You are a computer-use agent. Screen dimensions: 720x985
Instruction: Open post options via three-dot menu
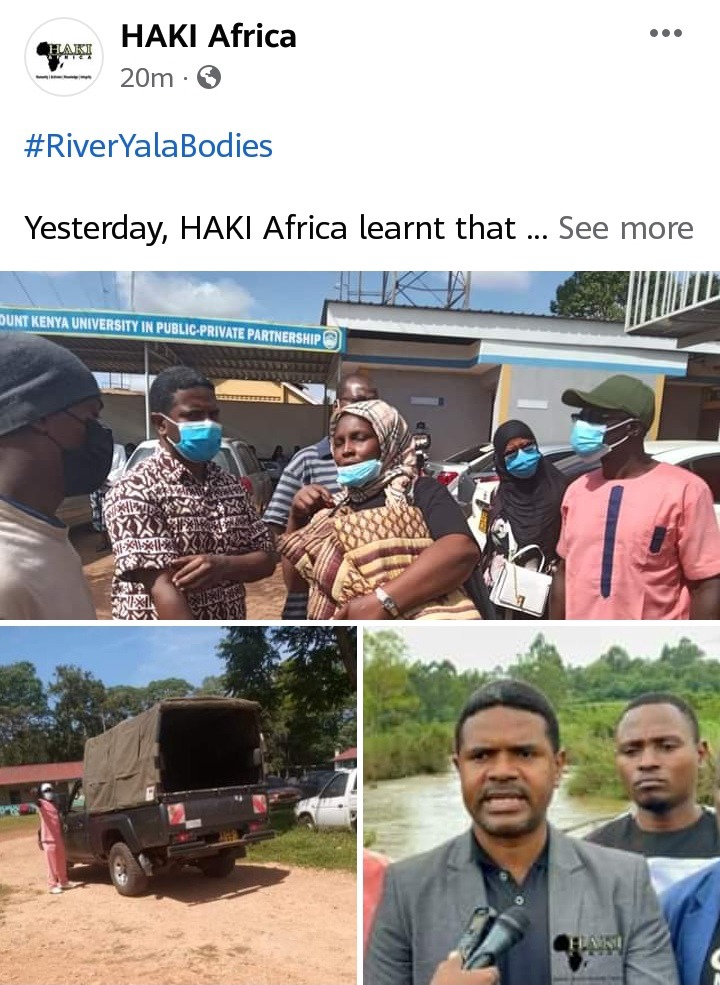click(x=666, y=33)
